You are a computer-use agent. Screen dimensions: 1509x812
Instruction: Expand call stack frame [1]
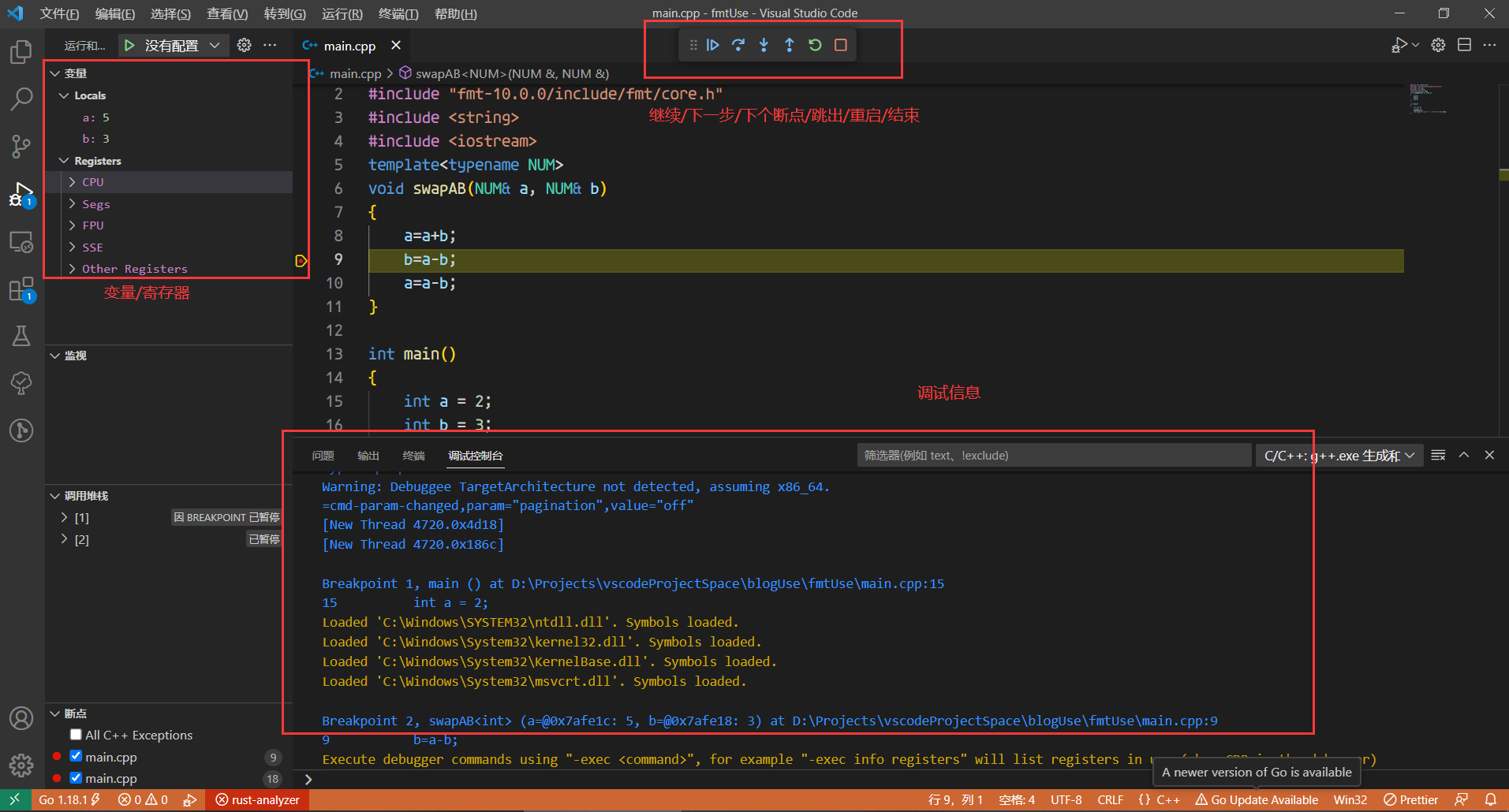pyautogui.click(x=63, y=517)
